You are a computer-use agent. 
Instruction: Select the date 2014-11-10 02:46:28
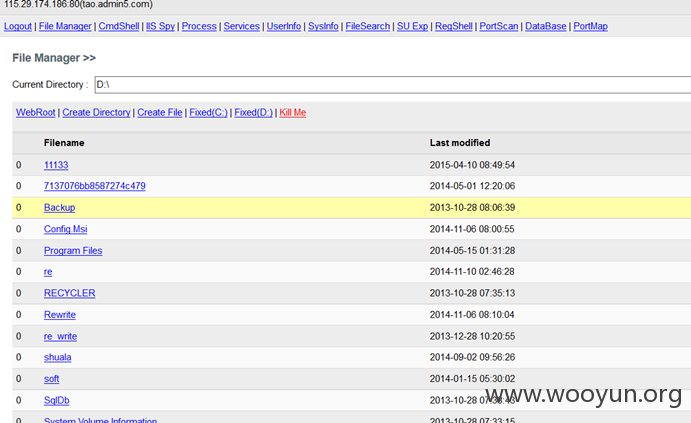(472, 272)
